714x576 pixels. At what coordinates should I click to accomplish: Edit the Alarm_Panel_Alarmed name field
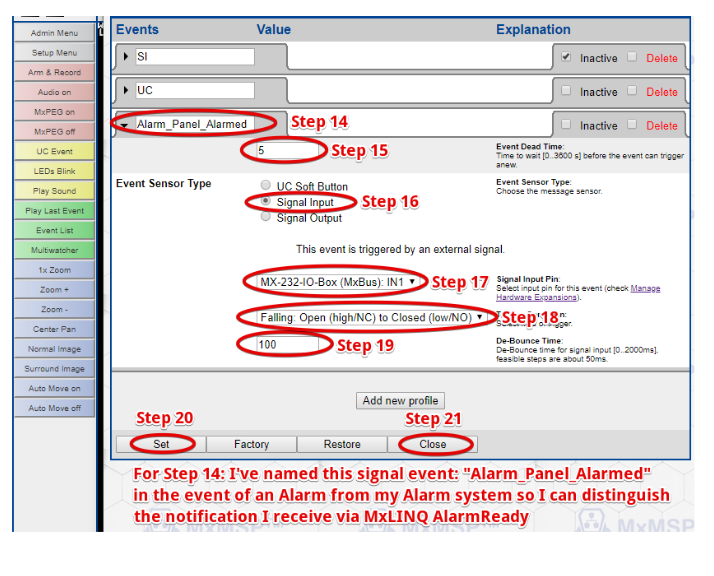coord(194,124)
